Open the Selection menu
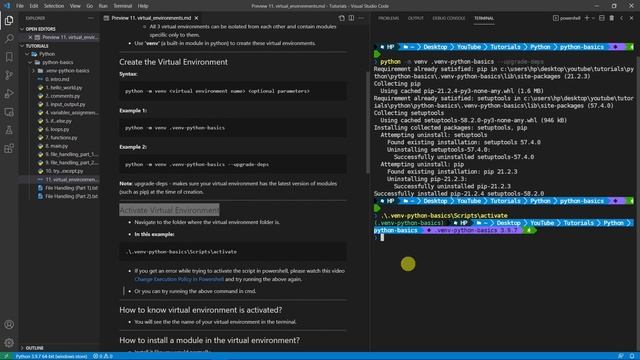 tap(54, 6)
